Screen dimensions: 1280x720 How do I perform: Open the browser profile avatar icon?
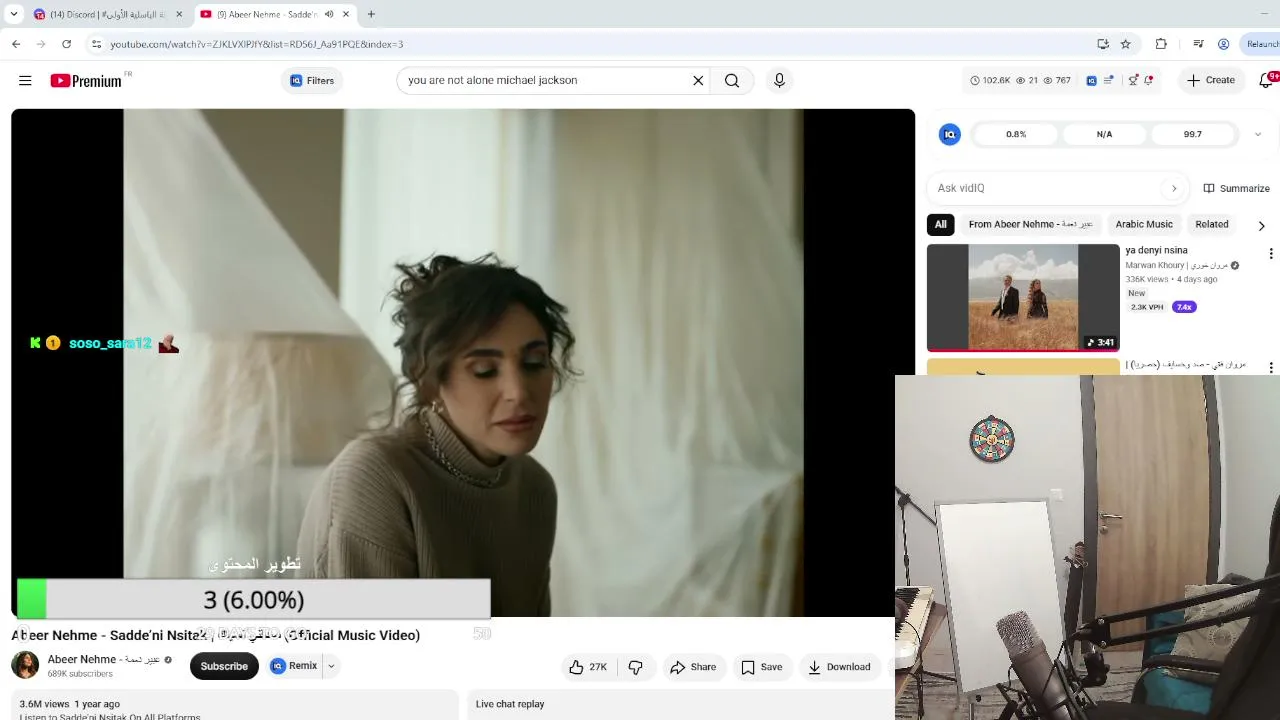(1223, 44)
